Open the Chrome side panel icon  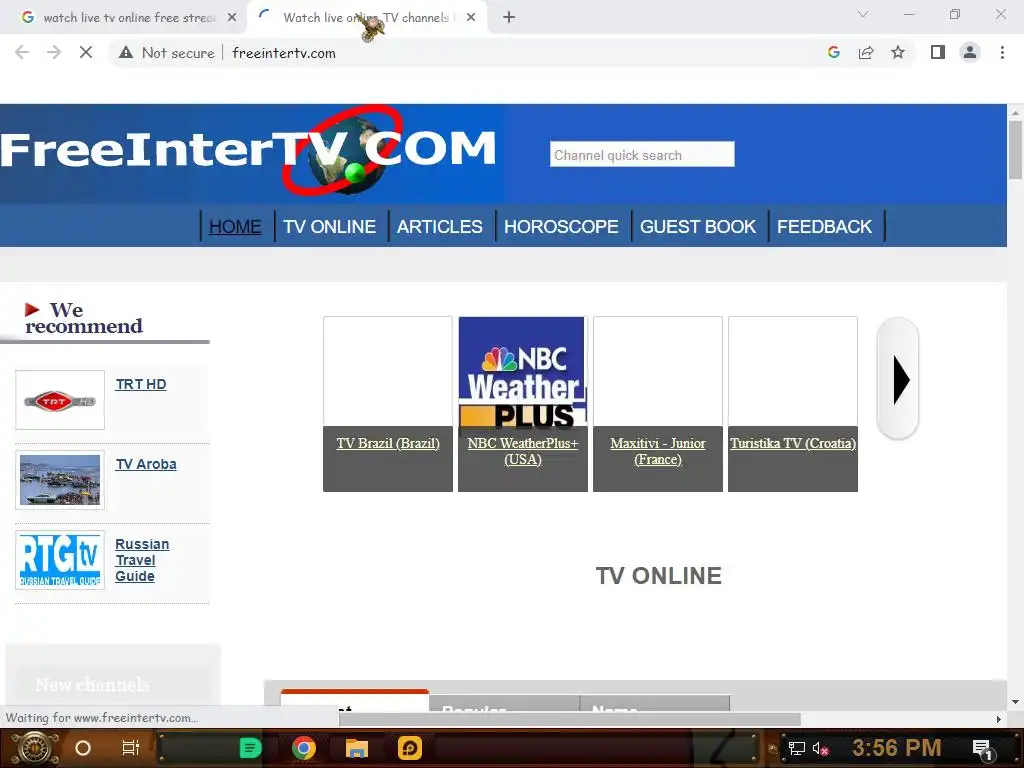point(938,53)
